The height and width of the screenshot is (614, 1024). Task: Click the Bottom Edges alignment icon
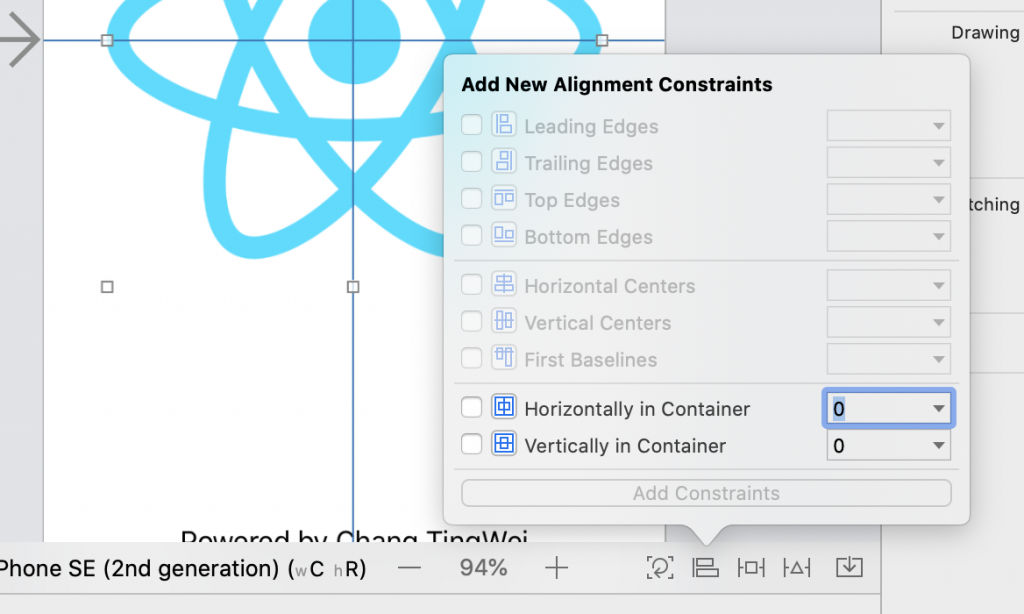point(504,234)
